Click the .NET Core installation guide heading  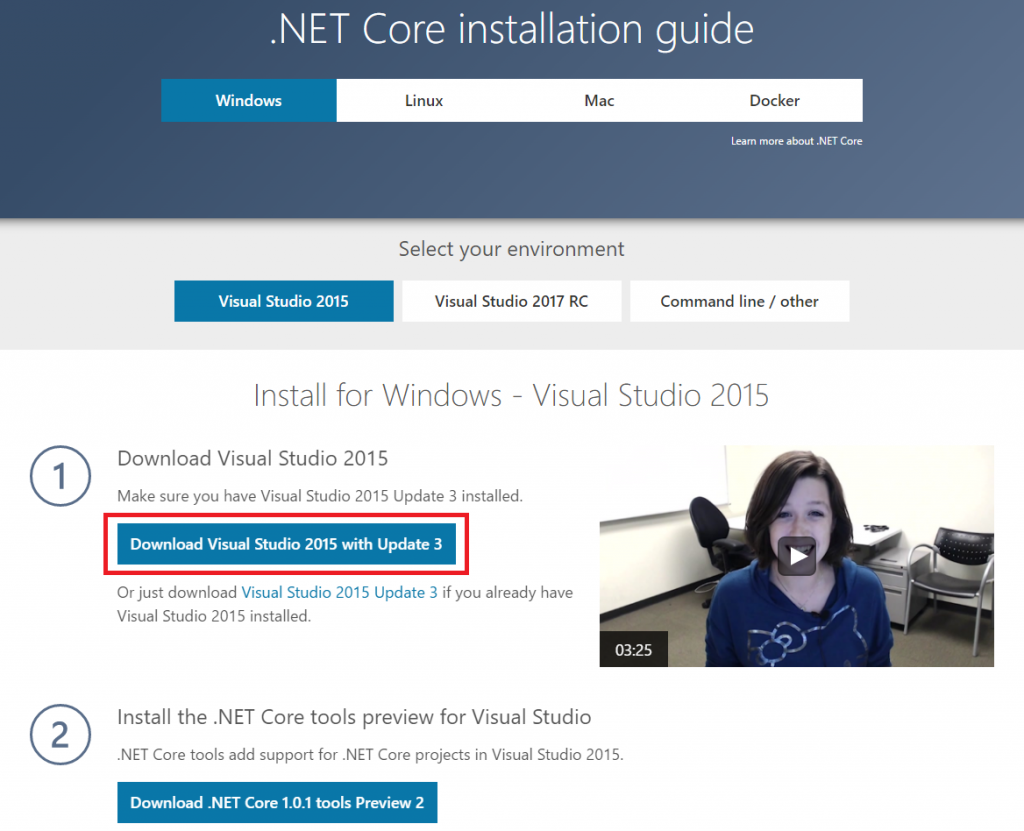click(x=511, y=29)
